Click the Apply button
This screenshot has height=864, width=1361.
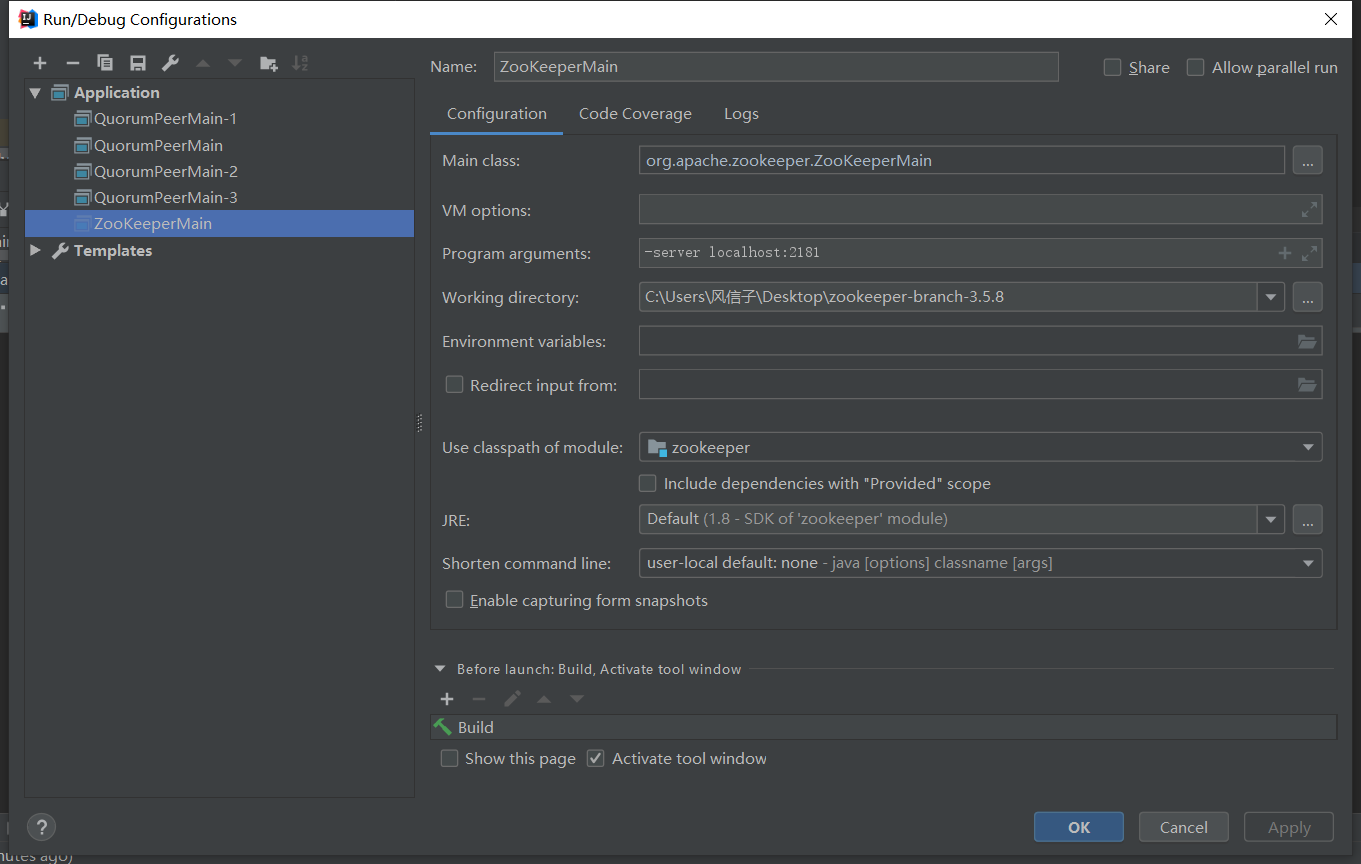1289,827
